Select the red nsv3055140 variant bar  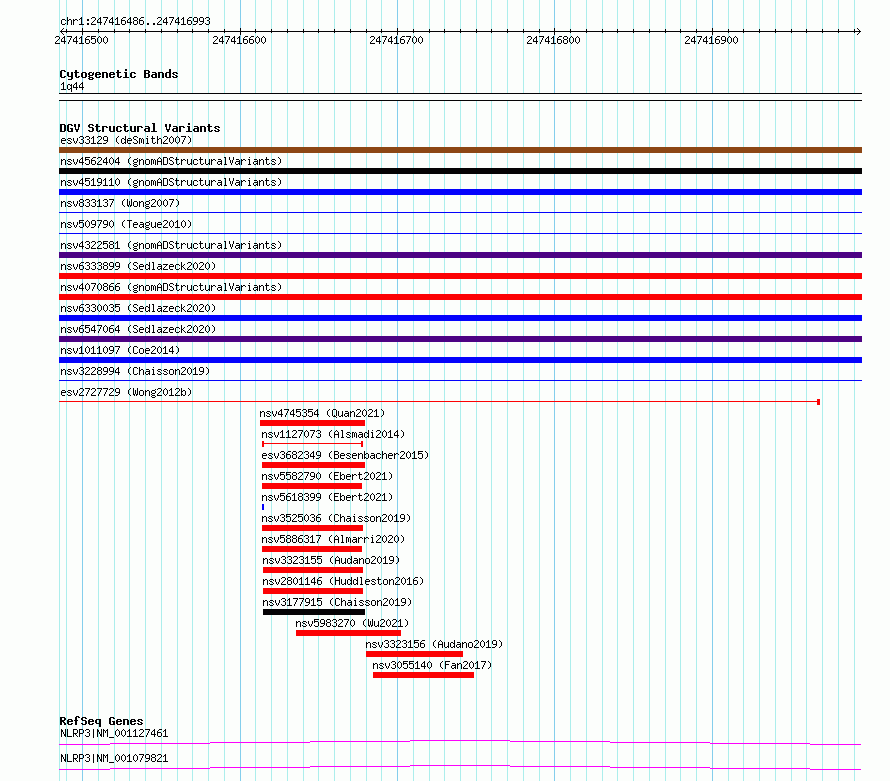pyautogui.click(x=423, y=675)
